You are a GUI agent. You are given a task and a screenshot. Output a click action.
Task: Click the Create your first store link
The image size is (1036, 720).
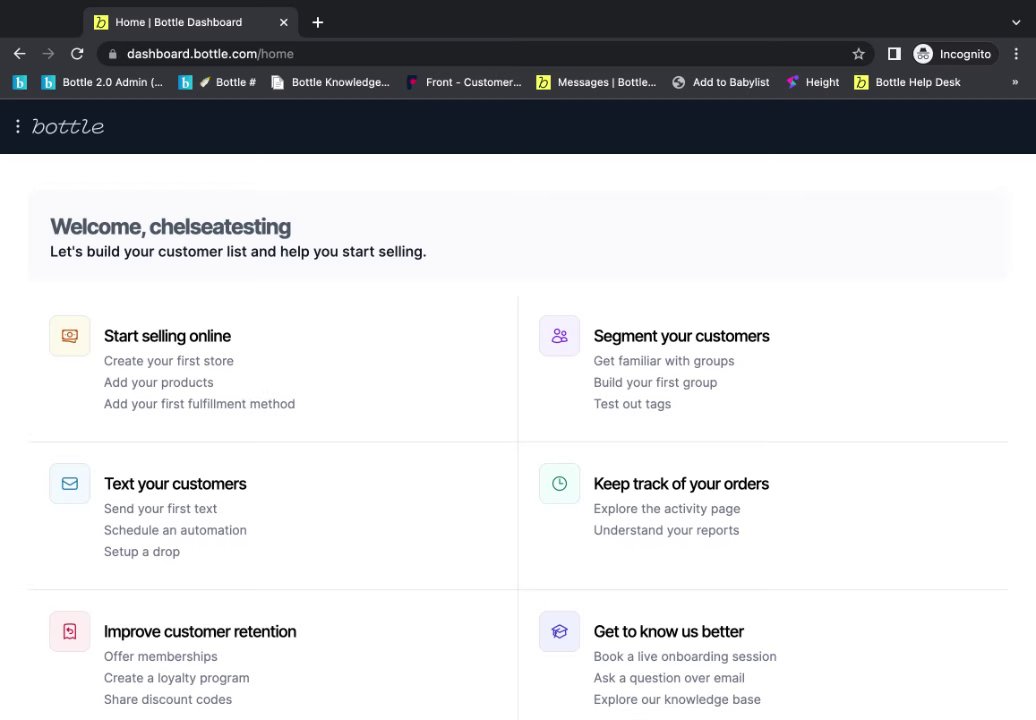pyautogui.click(x=169, y=361)
